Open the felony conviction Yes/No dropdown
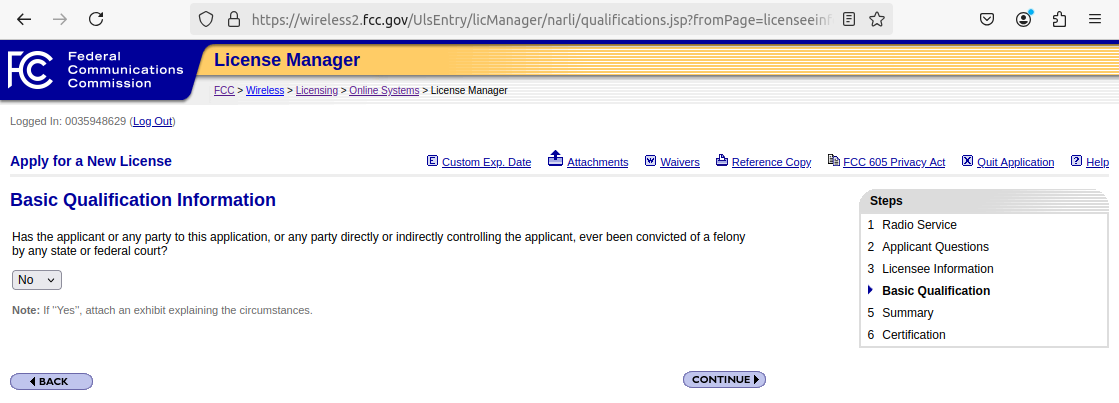1119x403 pixels. pyautogui.click(x=37, y=280)
